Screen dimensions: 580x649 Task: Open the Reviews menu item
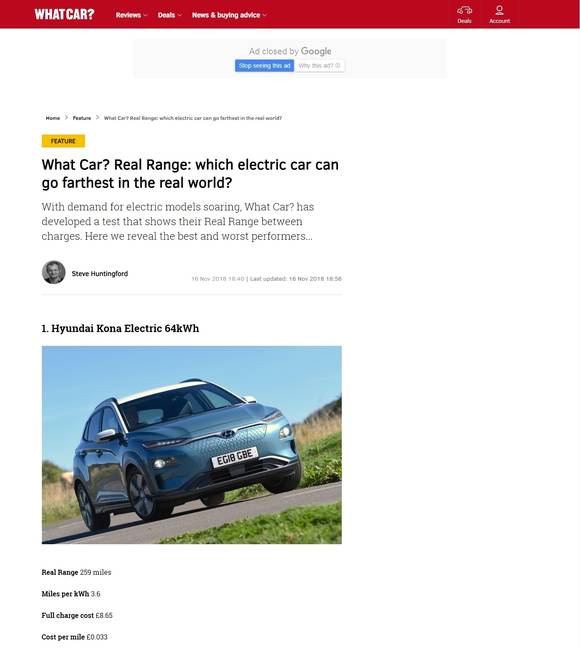pos(128,15)
